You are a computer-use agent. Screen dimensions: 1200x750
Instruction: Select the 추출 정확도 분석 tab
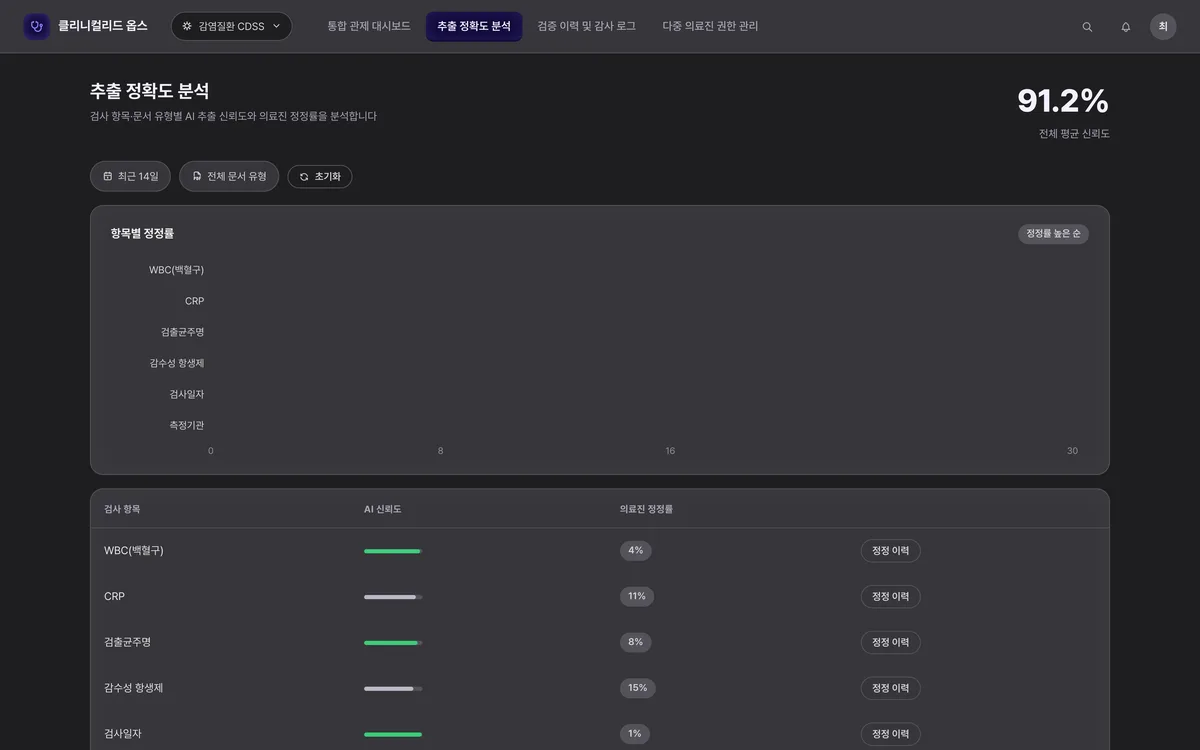tap(474, 26)
